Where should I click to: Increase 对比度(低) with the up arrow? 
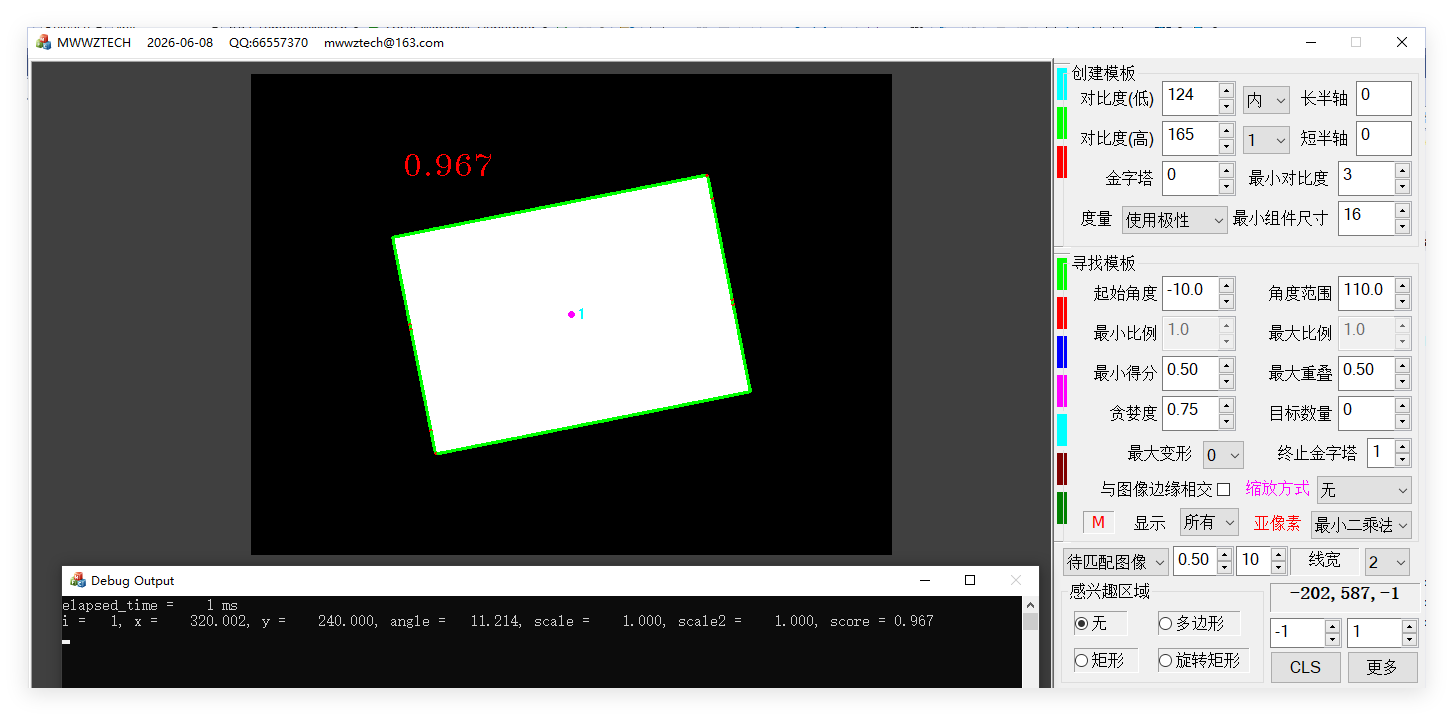[x=1227, y=91]
